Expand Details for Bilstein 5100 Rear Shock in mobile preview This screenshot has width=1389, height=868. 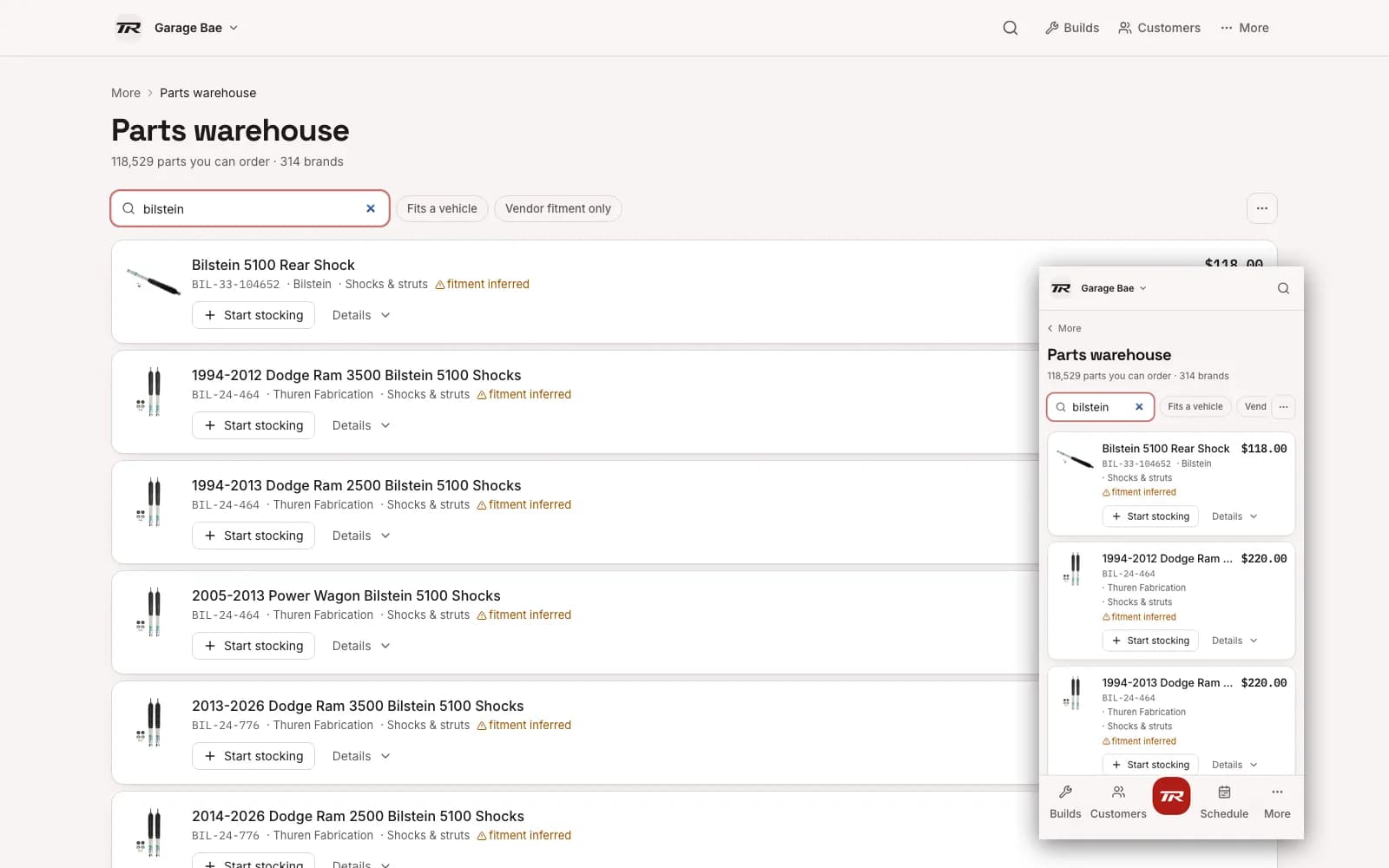point(1234,516)
